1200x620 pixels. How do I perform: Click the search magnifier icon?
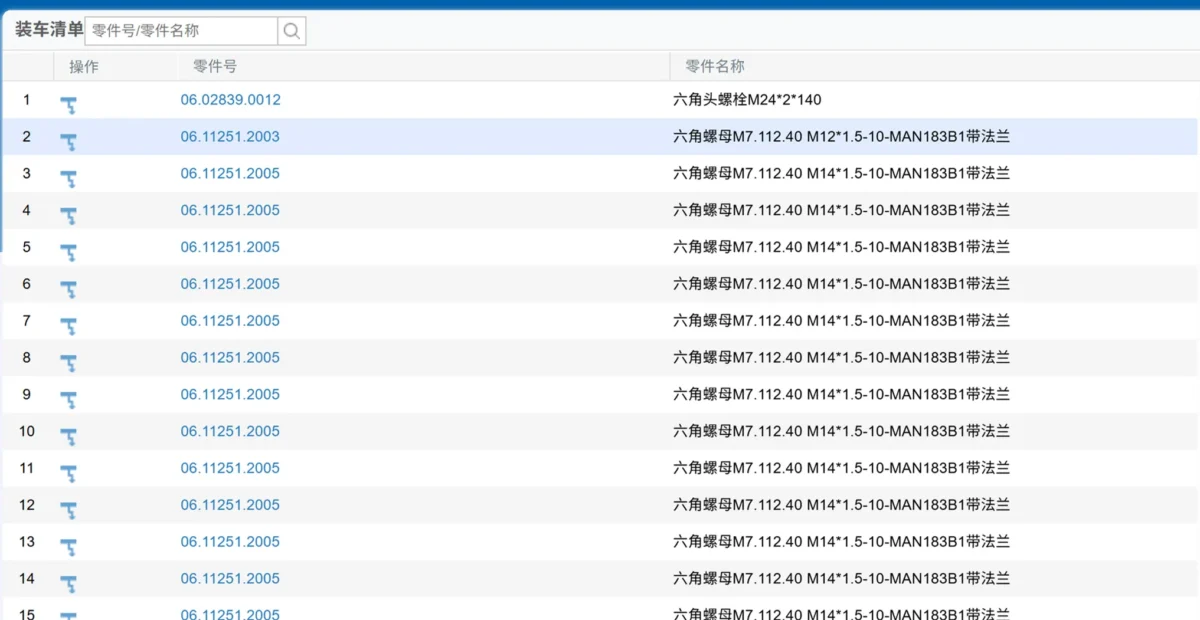click(291, 31)
